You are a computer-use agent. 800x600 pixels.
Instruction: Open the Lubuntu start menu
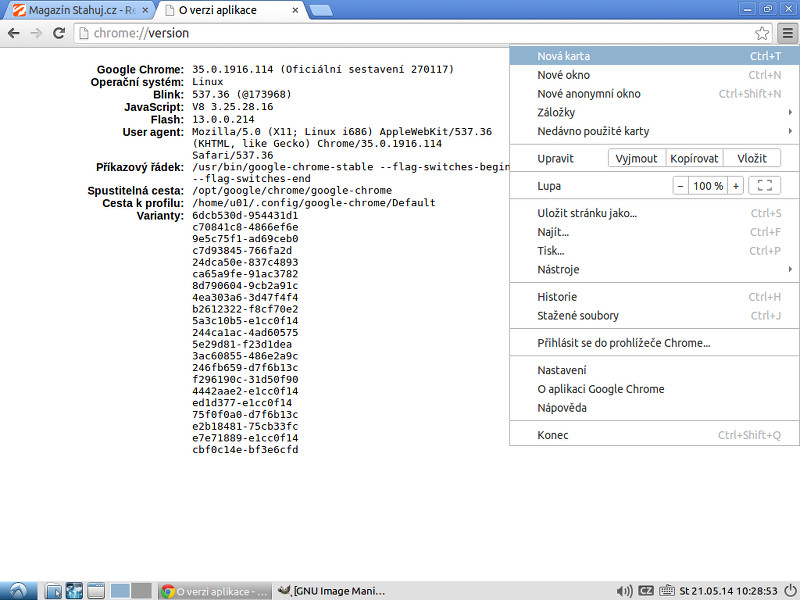click(x=18, y=591)
